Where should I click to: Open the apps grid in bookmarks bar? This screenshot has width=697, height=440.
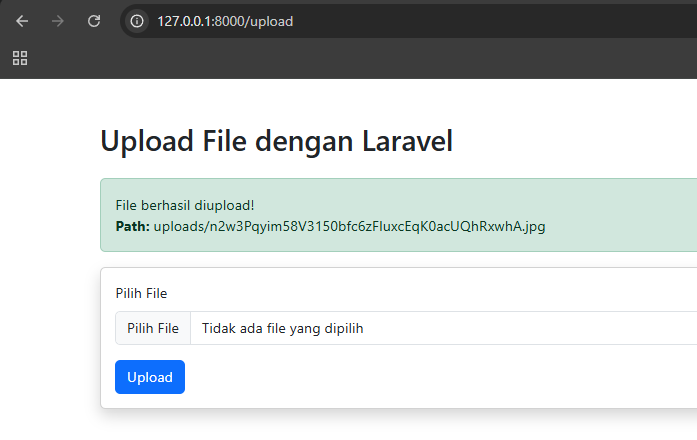(x=20, y=58)
